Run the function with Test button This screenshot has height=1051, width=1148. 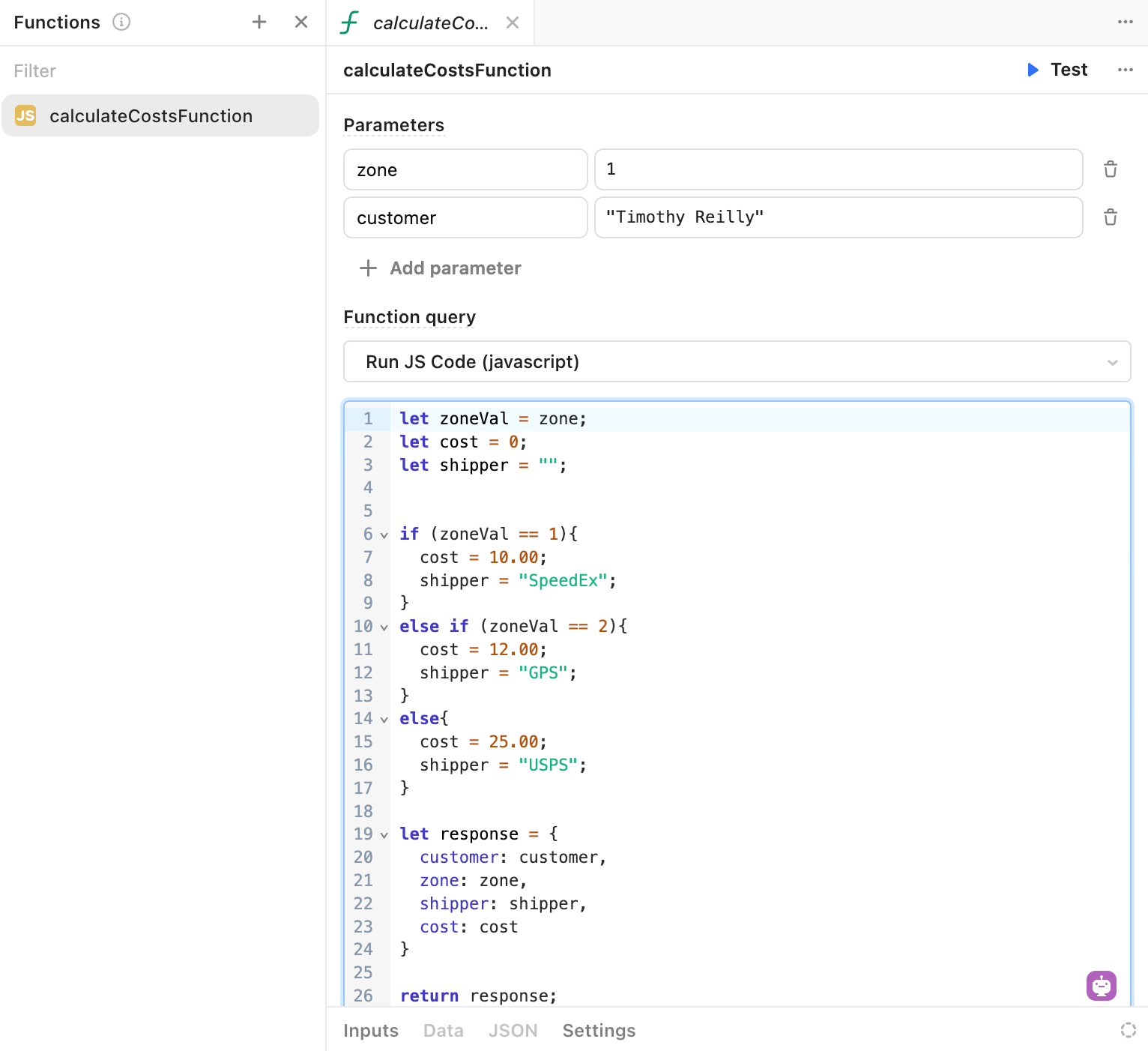[1057, 70]
